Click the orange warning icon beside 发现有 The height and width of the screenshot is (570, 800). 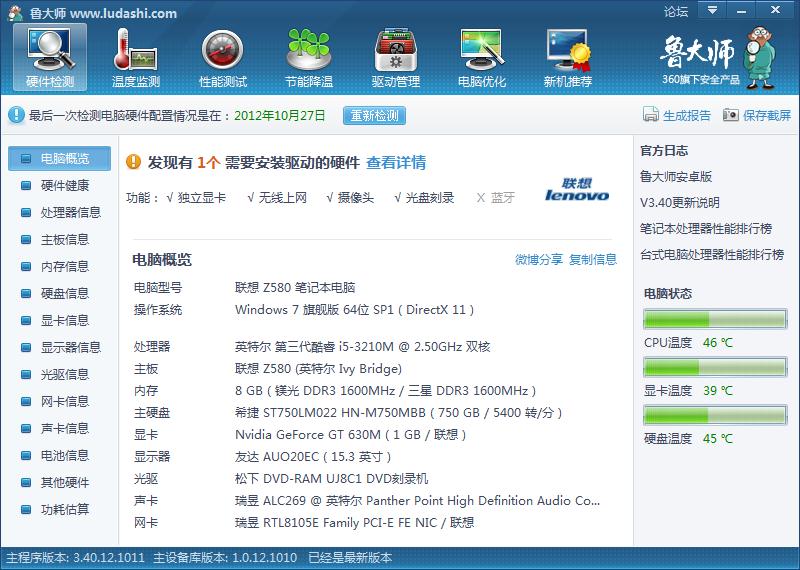pyautogui.click(x=133, y=162)
